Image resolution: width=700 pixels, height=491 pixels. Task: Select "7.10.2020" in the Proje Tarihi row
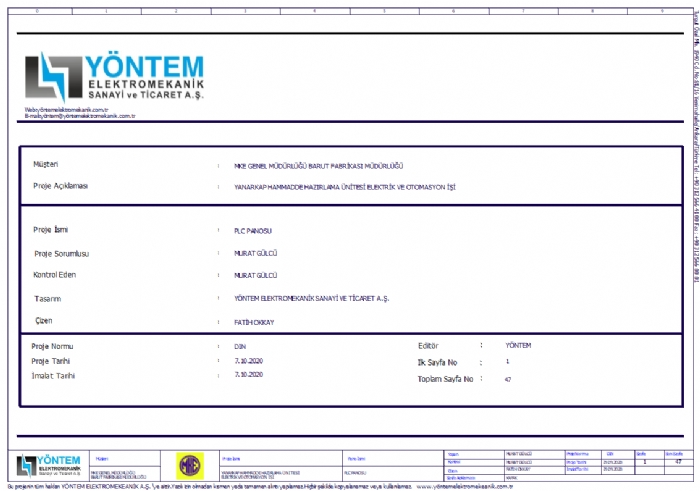tap(249, 361)
